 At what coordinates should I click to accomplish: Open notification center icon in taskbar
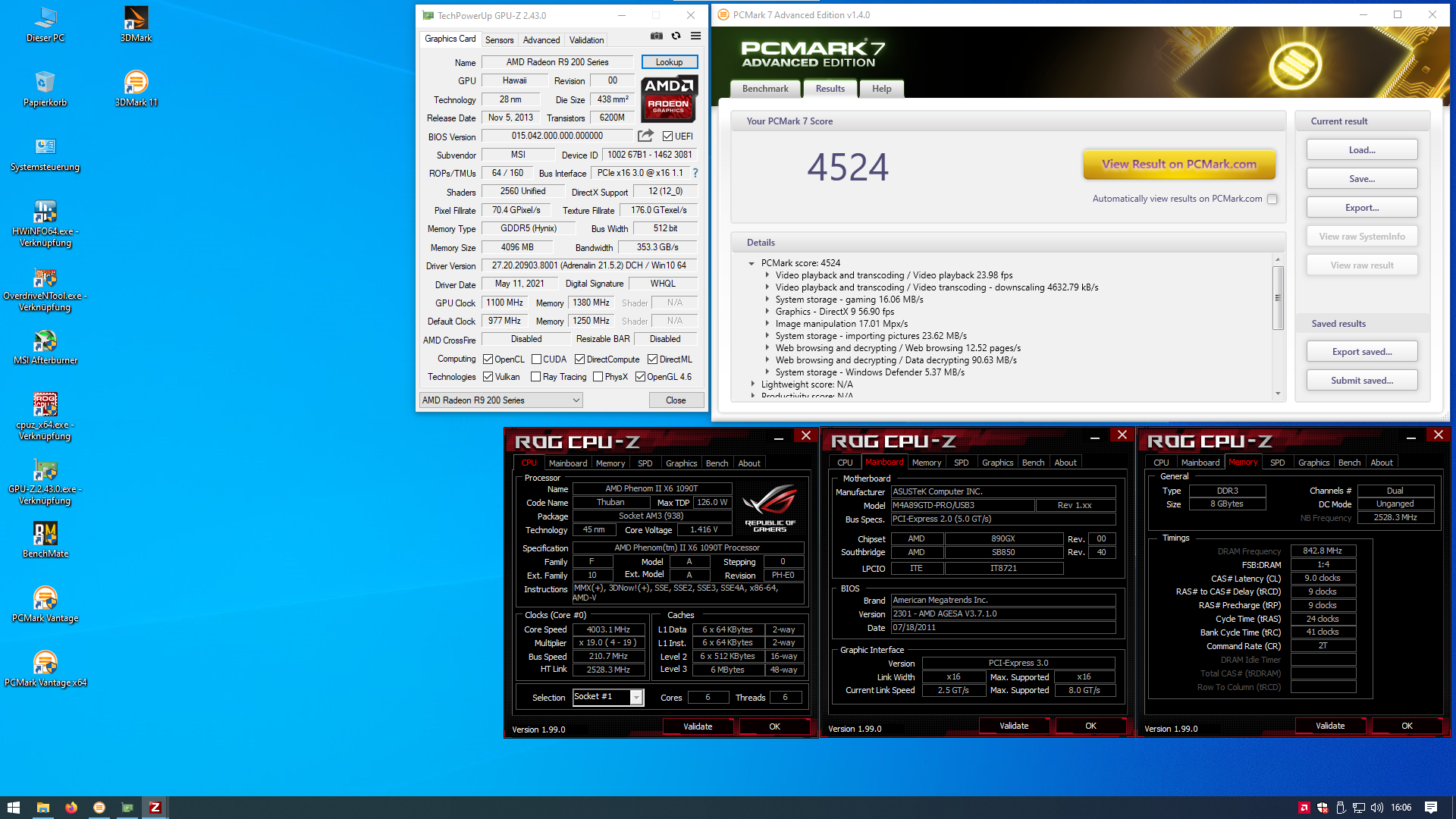[1431, 808]
